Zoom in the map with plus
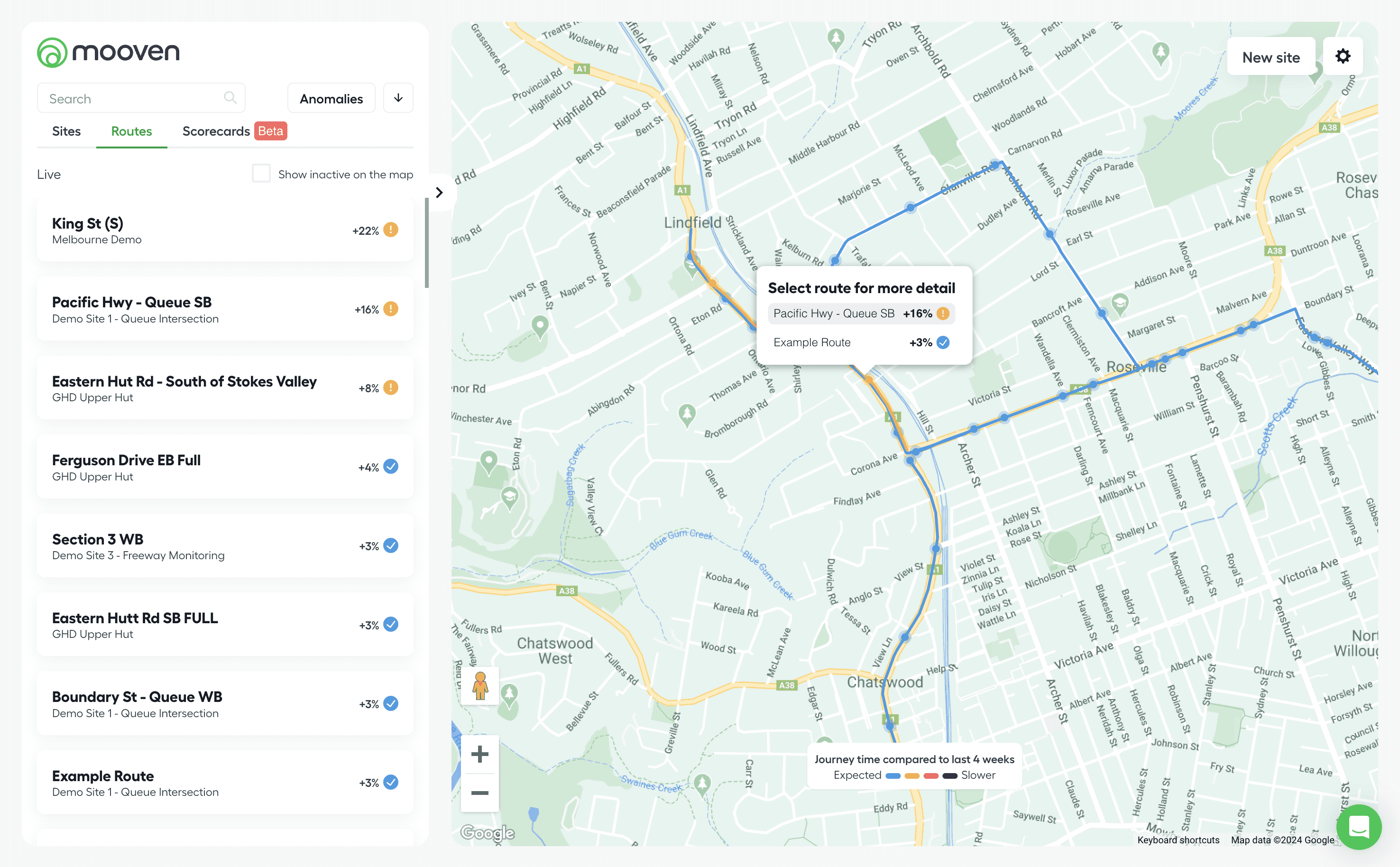 tap(479, 754)
